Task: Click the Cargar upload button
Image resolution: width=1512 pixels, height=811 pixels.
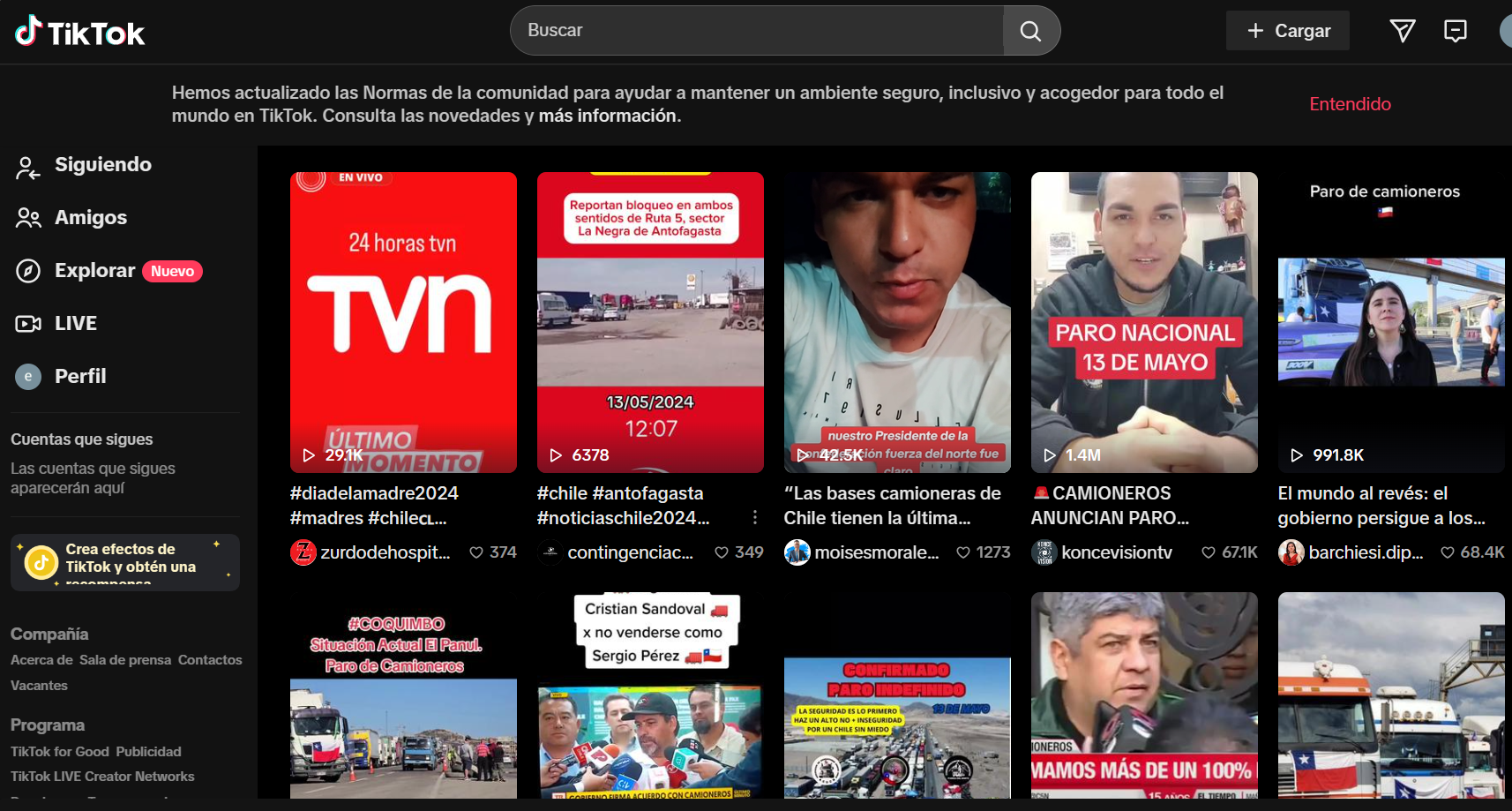Action: (1288, 31)
